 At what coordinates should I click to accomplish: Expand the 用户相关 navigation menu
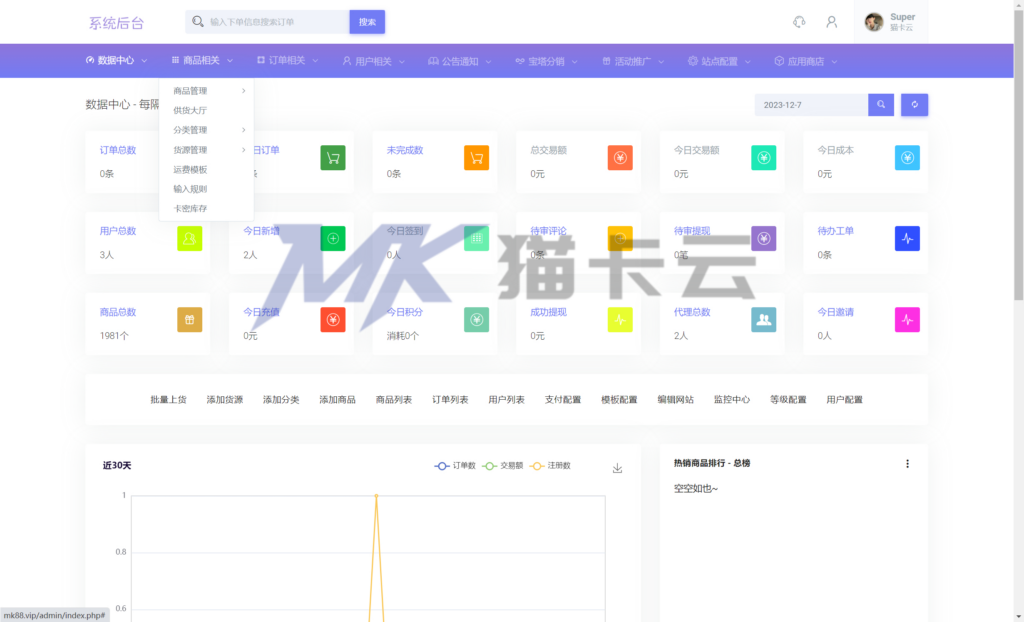pos(374,61)
